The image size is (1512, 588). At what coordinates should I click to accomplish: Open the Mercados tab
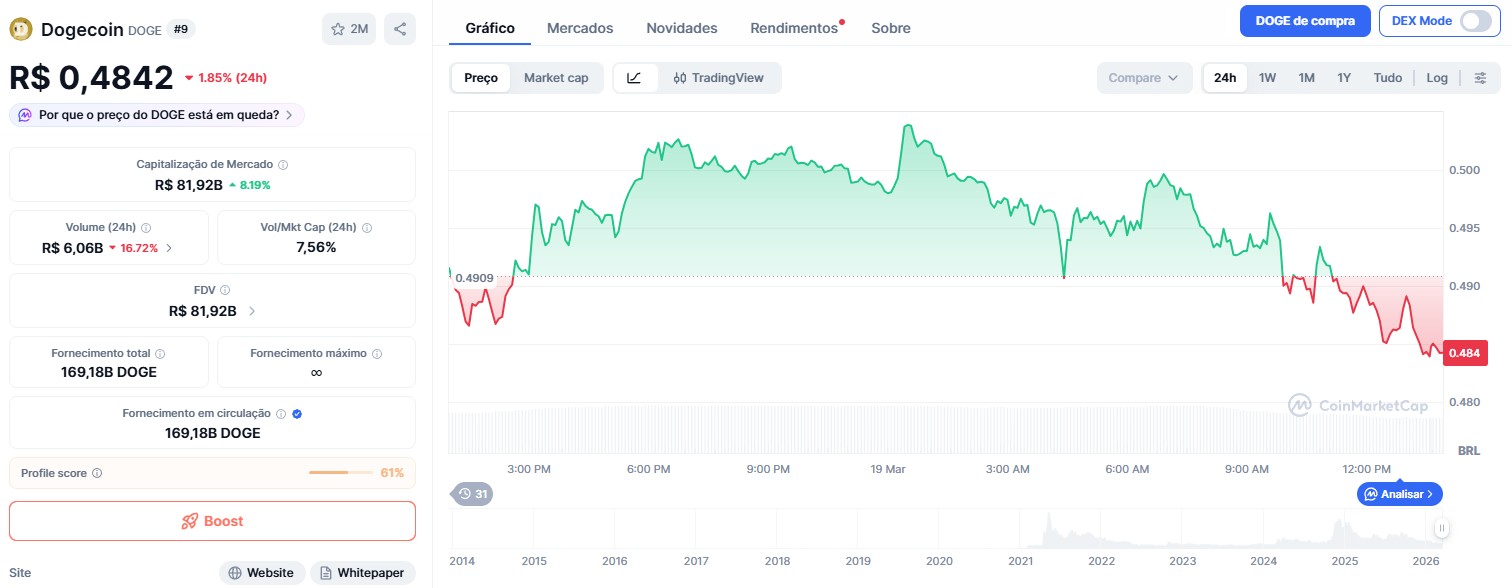pos(580,28)
